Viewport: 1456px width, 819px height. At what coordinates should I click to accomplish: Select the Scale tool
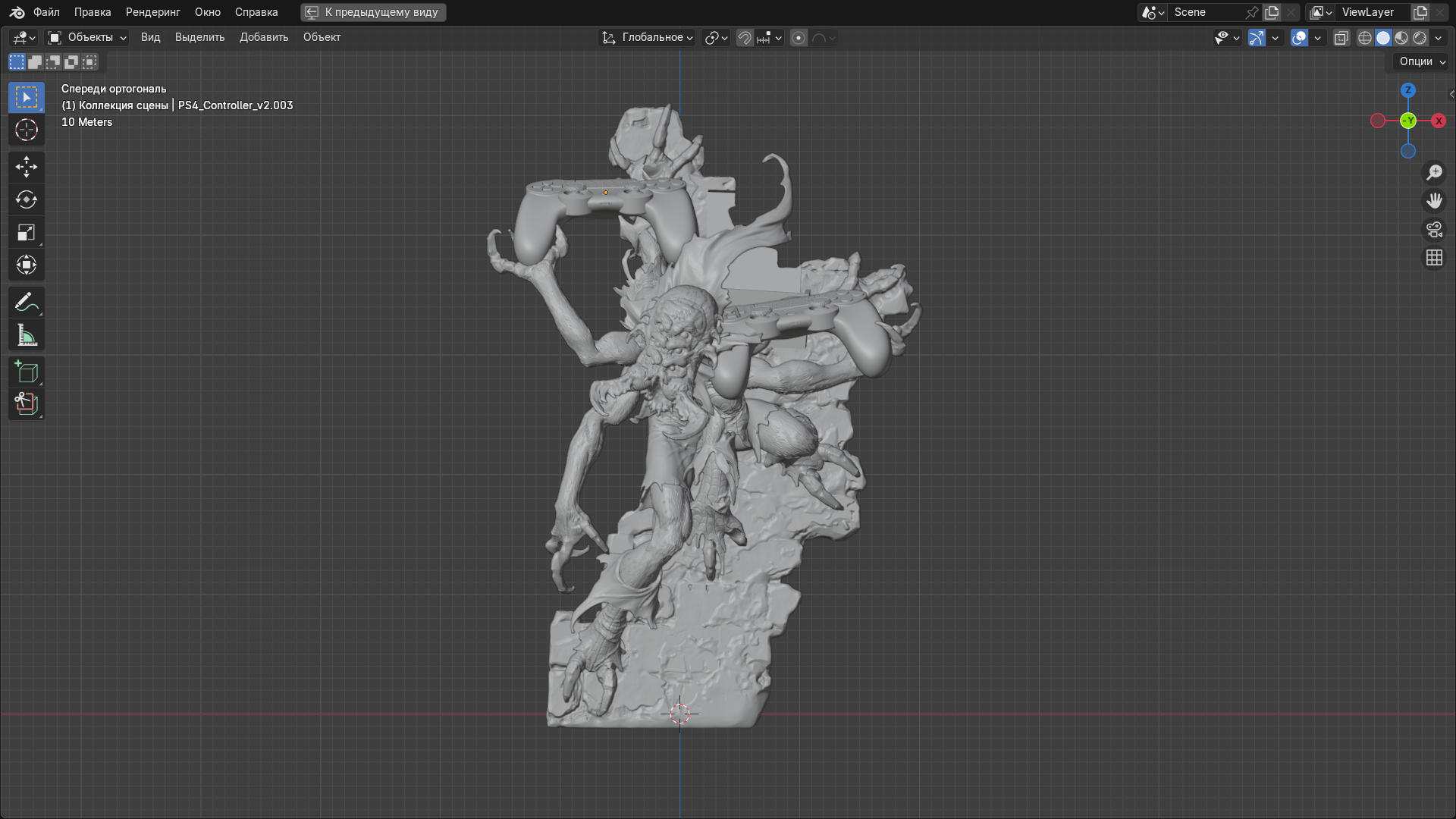pyautogui.click(x=27, y=232)
